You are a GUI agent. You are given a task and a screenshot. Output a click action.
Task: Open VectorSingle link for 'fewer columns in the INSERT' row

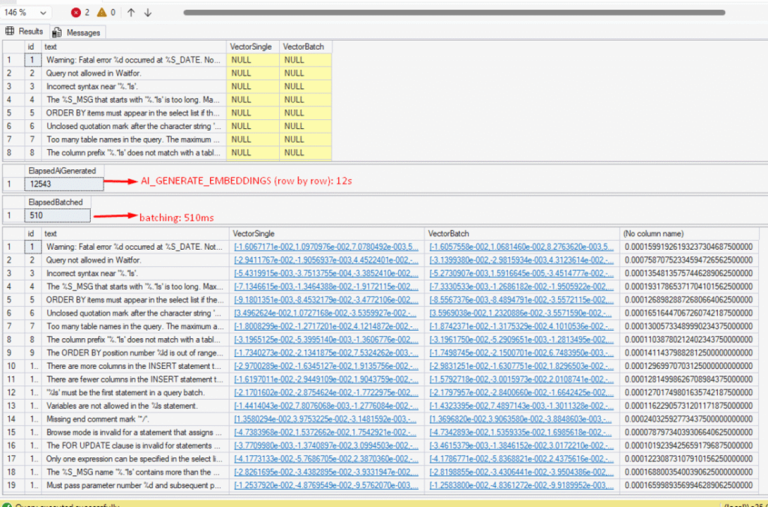tap(326, 379)
